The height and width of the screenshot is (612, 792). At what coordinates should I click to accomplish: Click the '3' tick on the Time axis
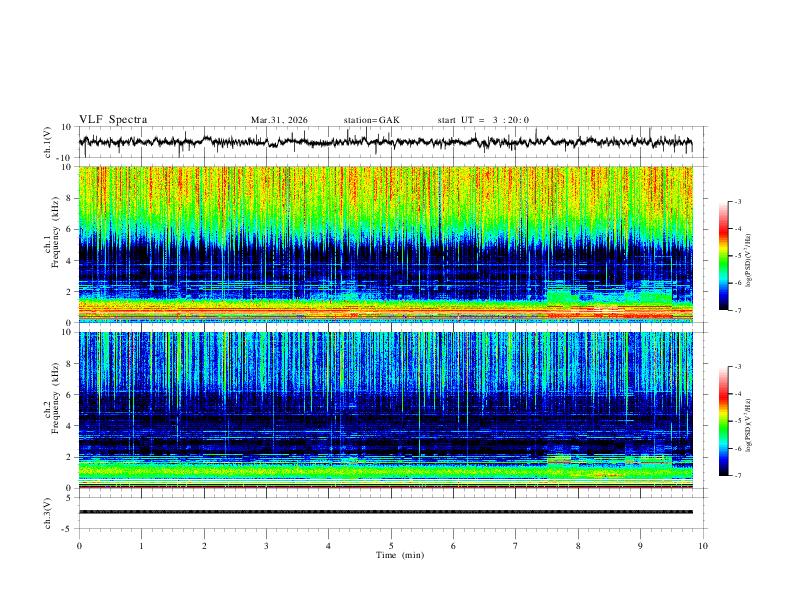[266, 546]
